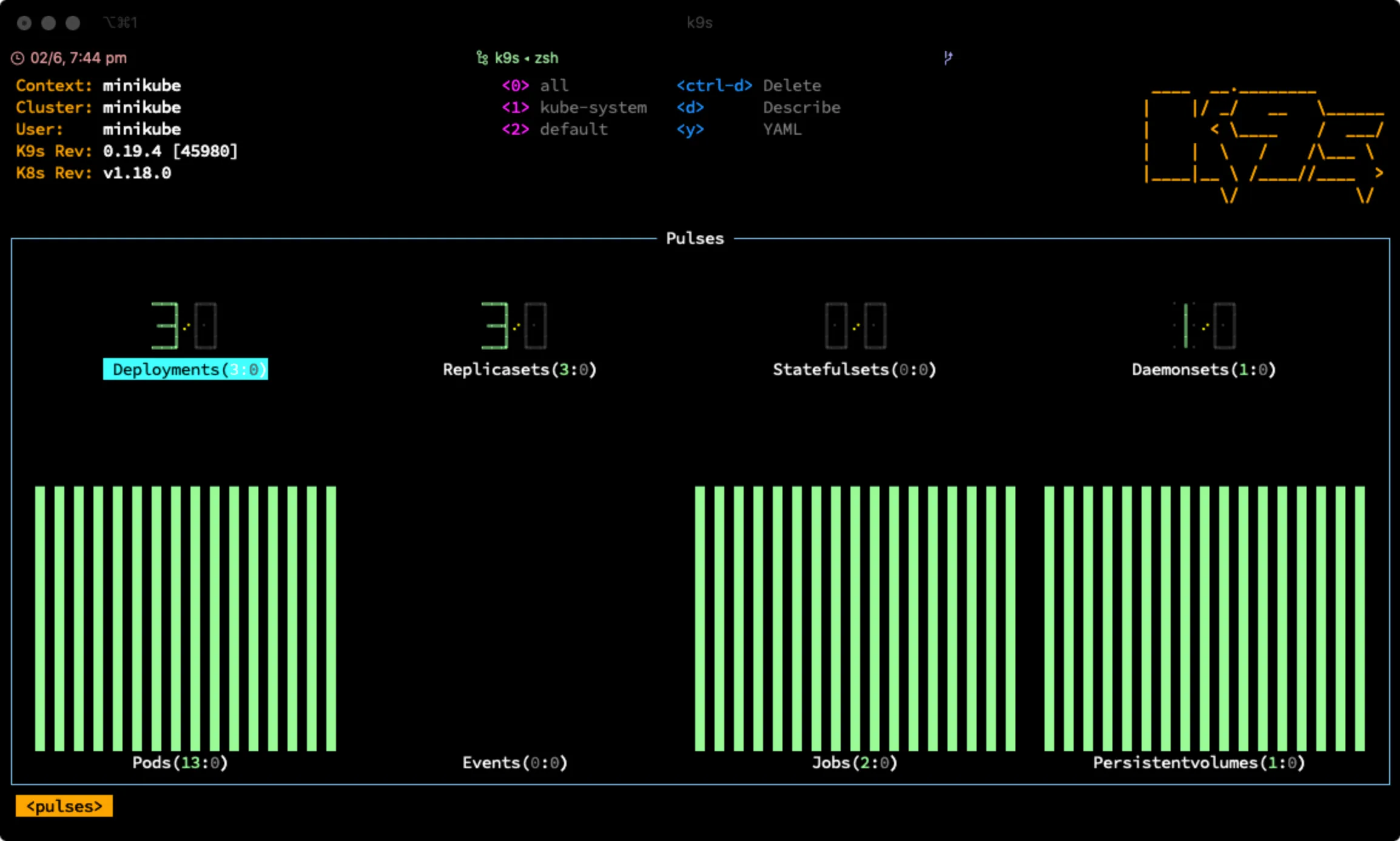Viewport: 1400px width, 841px height.
Task: Click the clock icon beside the date
Action: click(x=18, y=58)
